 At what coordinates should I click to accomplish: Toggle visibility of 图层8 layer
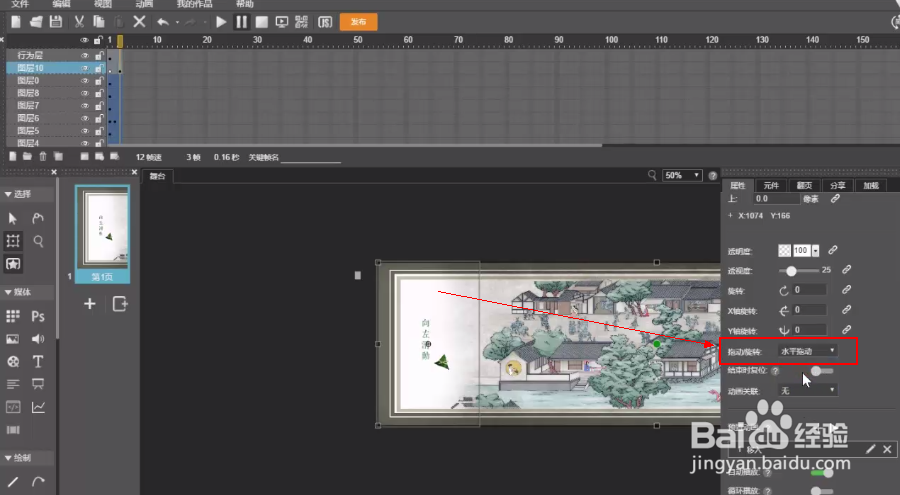pos(85,94)
